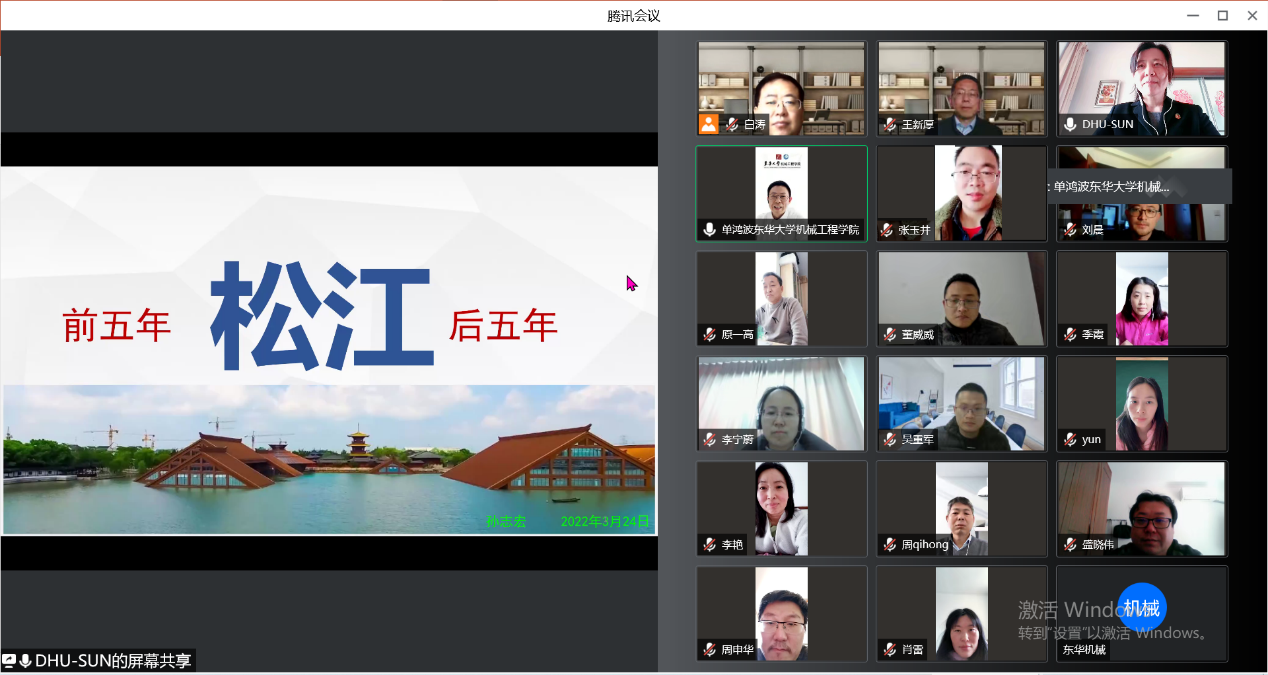Click the 东华机械 participant name label
The image size is (1268, 675).
coord(1084,650)
